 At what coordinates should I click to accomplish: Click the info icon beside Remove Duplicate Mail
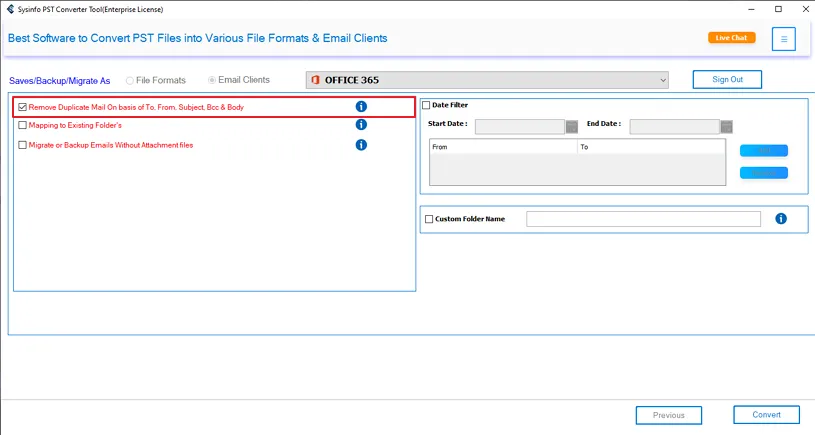point(361,107)
